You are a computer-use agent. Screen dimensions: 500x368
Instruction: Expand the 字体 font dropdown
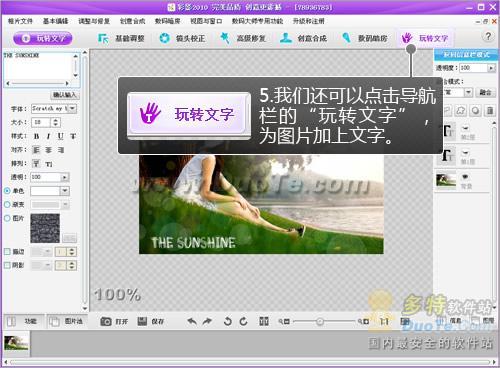73,108
